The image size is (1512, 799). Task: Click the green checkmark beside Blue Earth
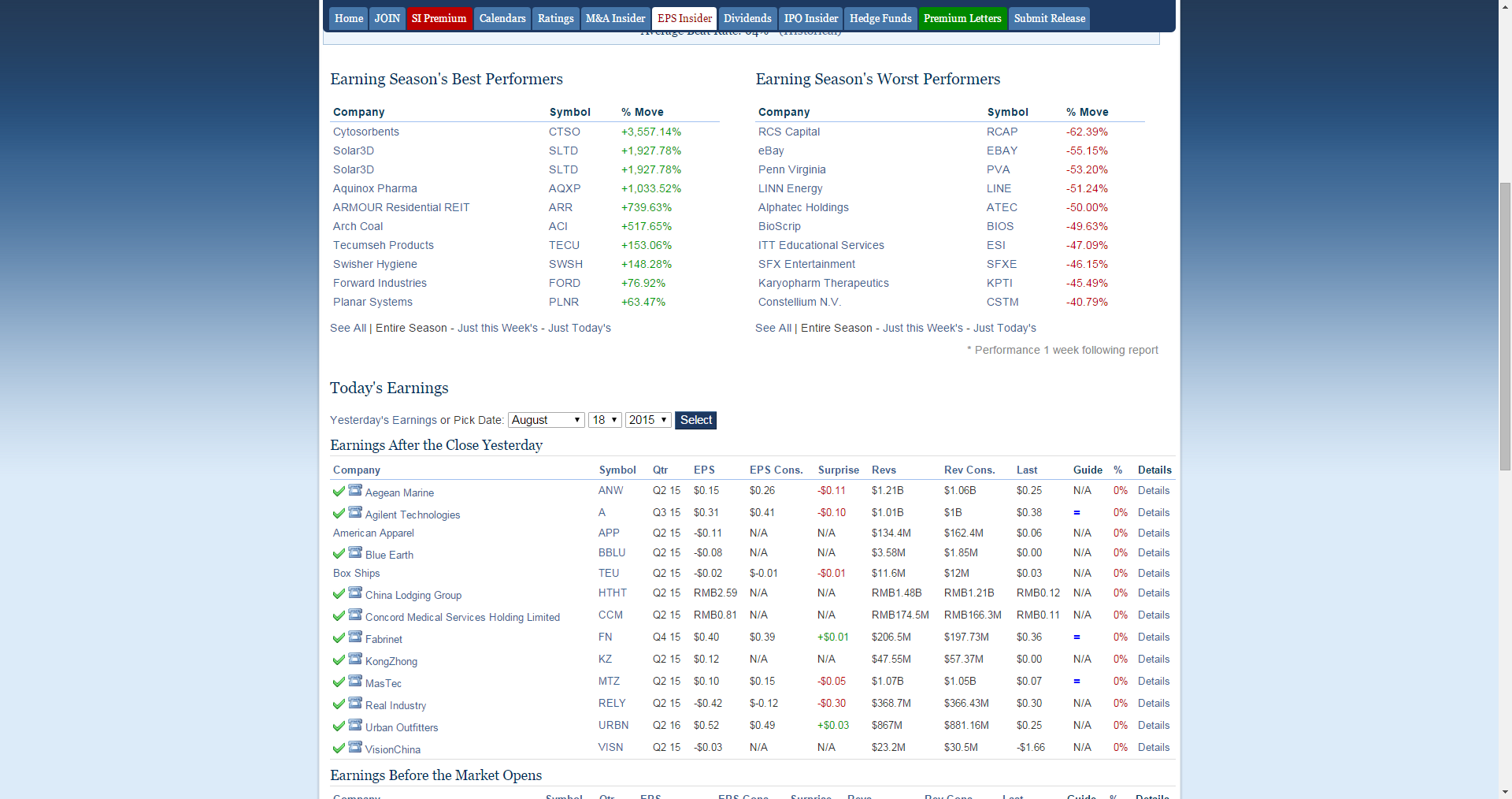(x=339, y=553)
